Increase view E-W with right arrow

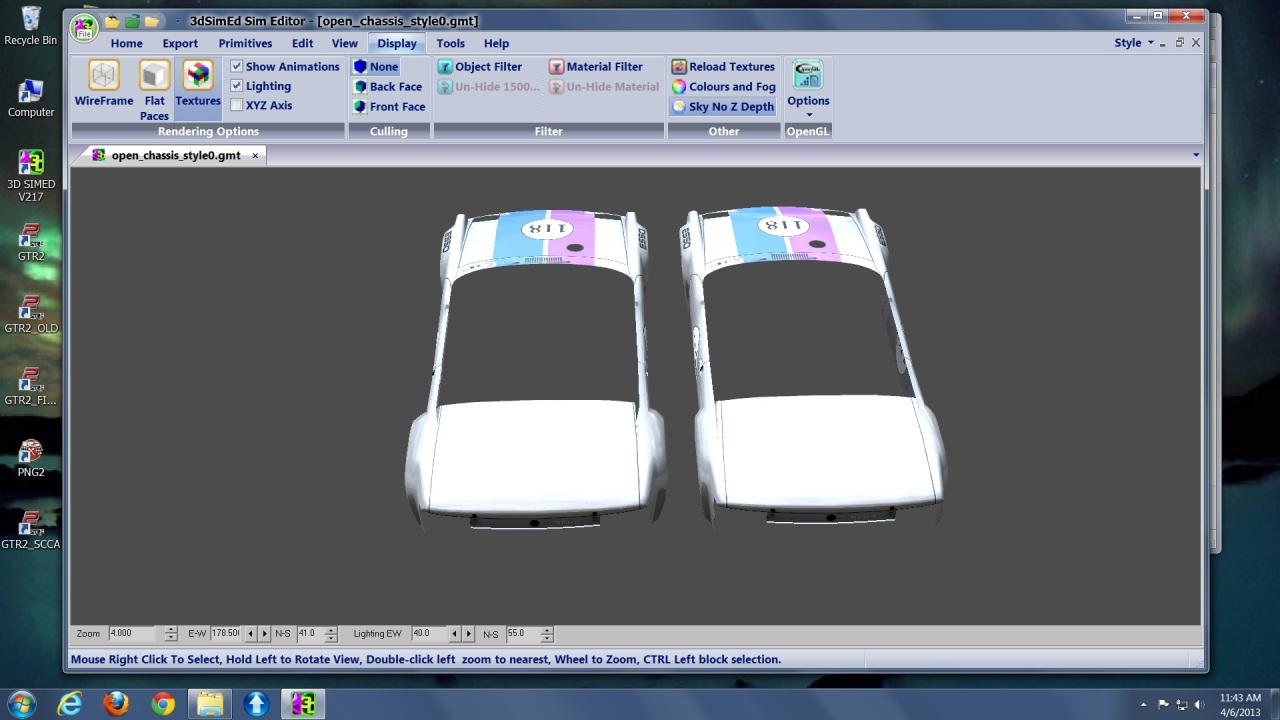(x=264, y=634)
